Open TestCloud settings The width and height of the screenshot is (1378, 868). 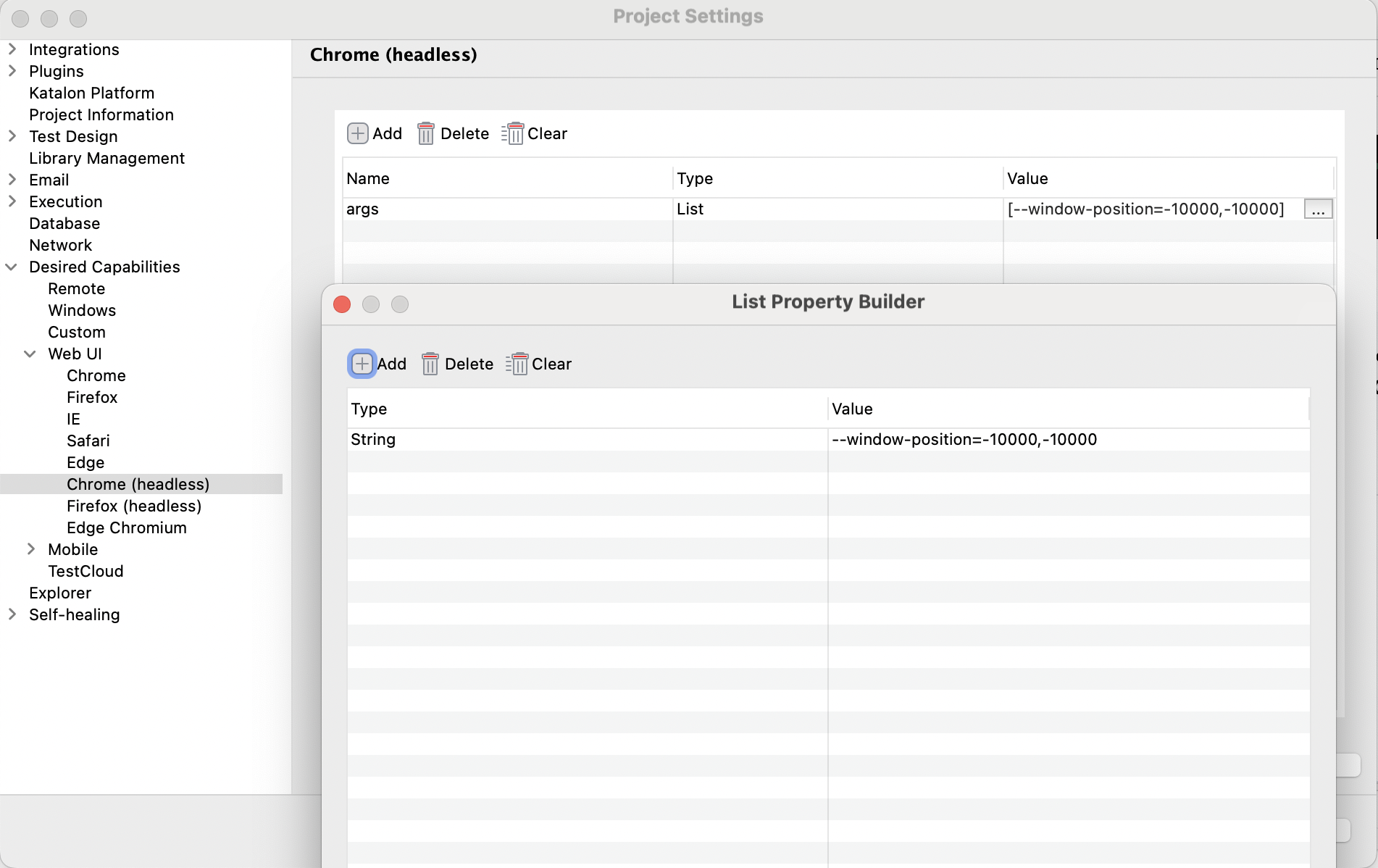[85, 571]
